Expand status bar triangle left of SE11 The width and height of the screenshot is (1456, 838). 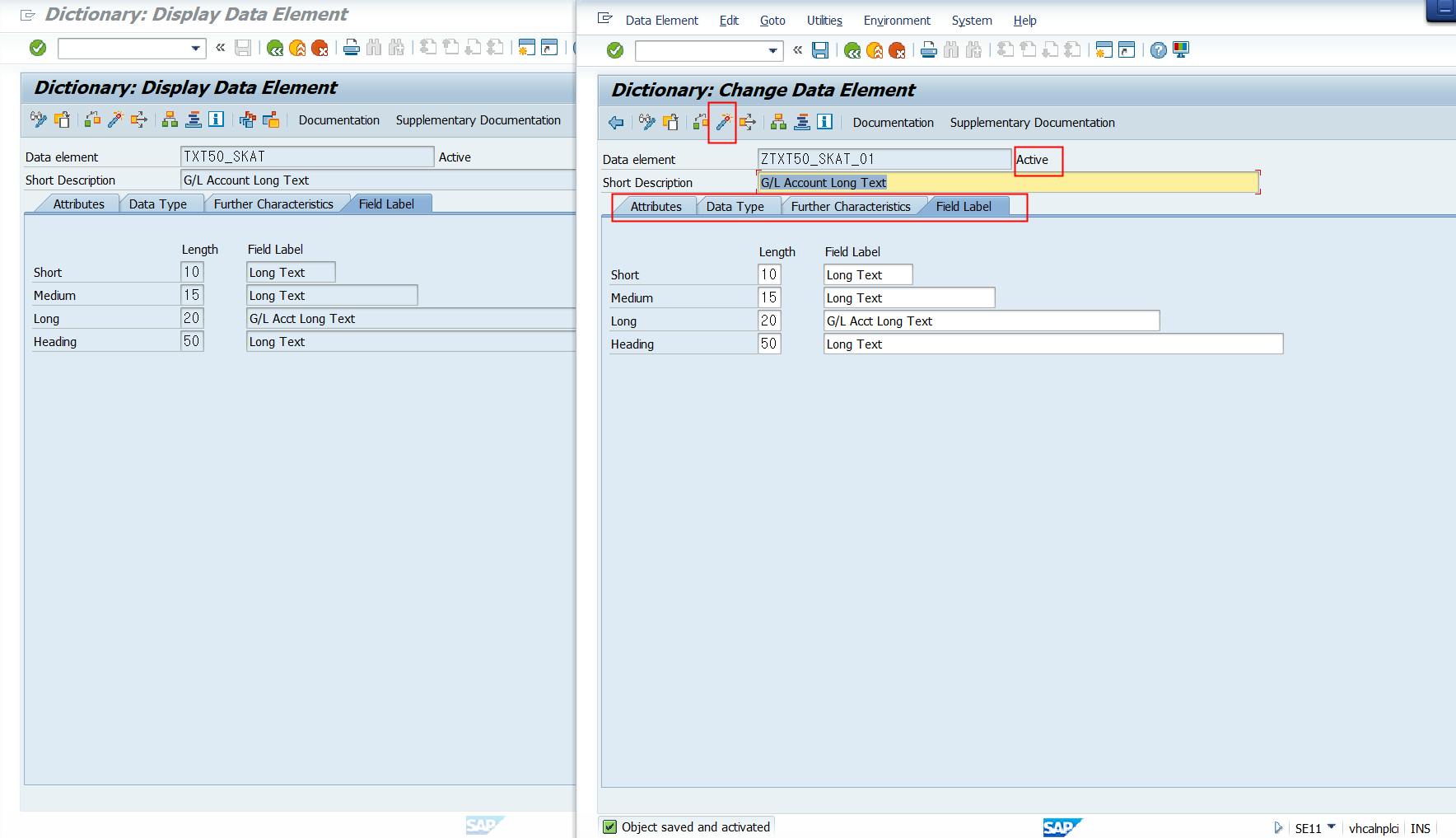[x=1278, y=827]
